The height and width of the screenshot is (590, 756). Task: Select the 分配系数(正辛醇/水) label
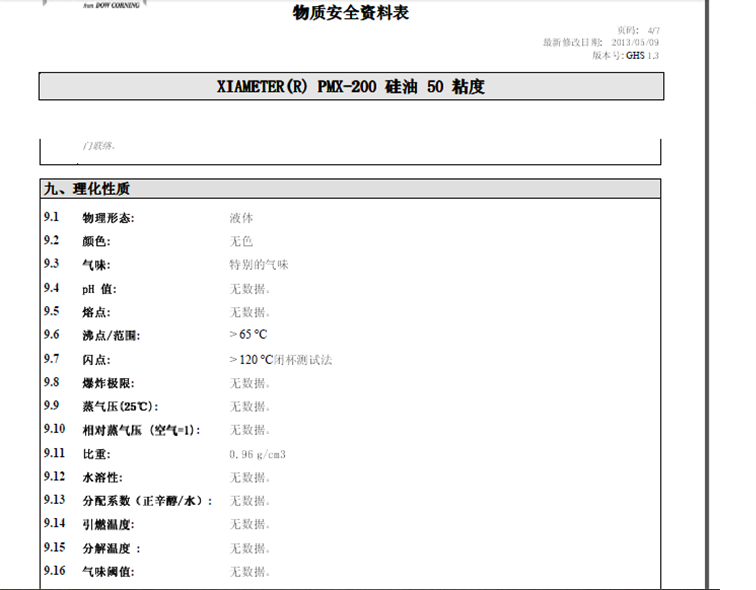point(148,501)
